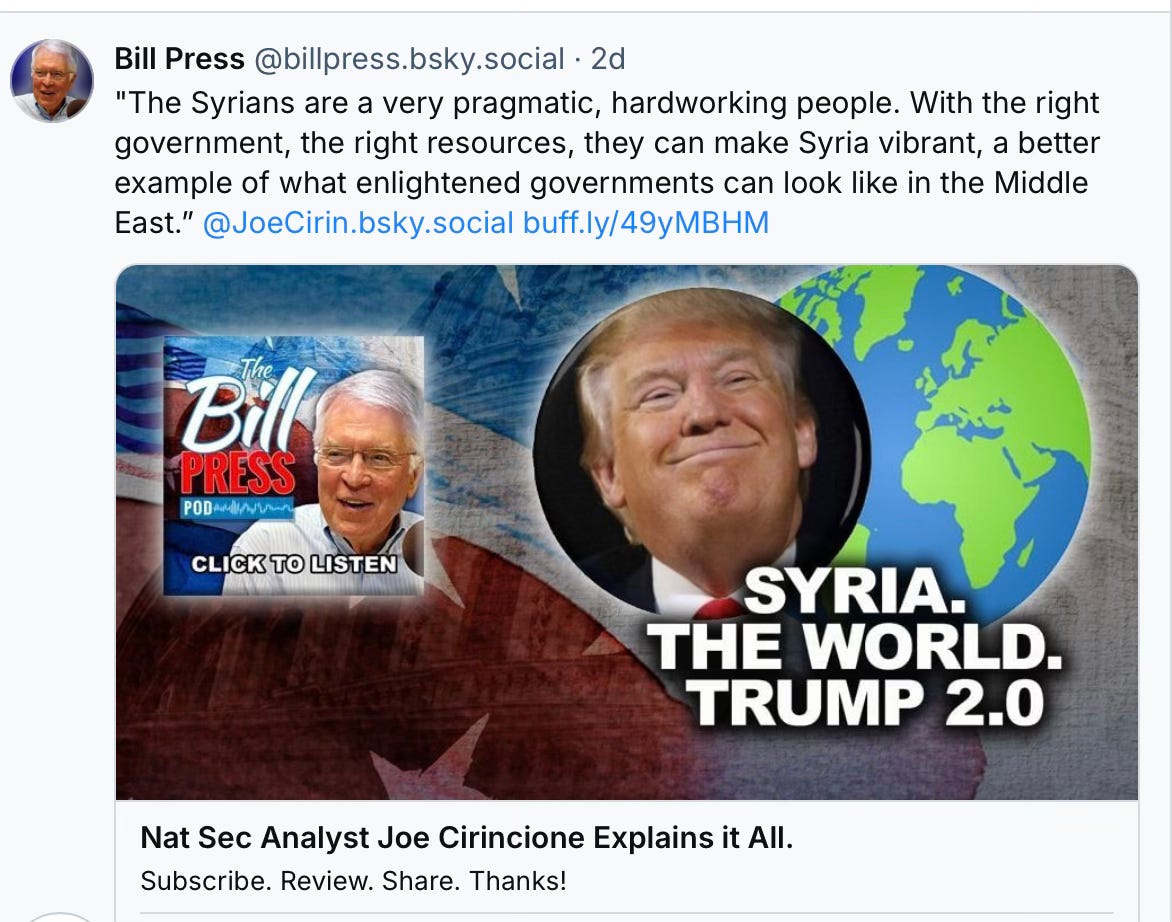This screenshot has width=1172, height=922.
Task: Open the post's body text
Action: click(607, 162)
